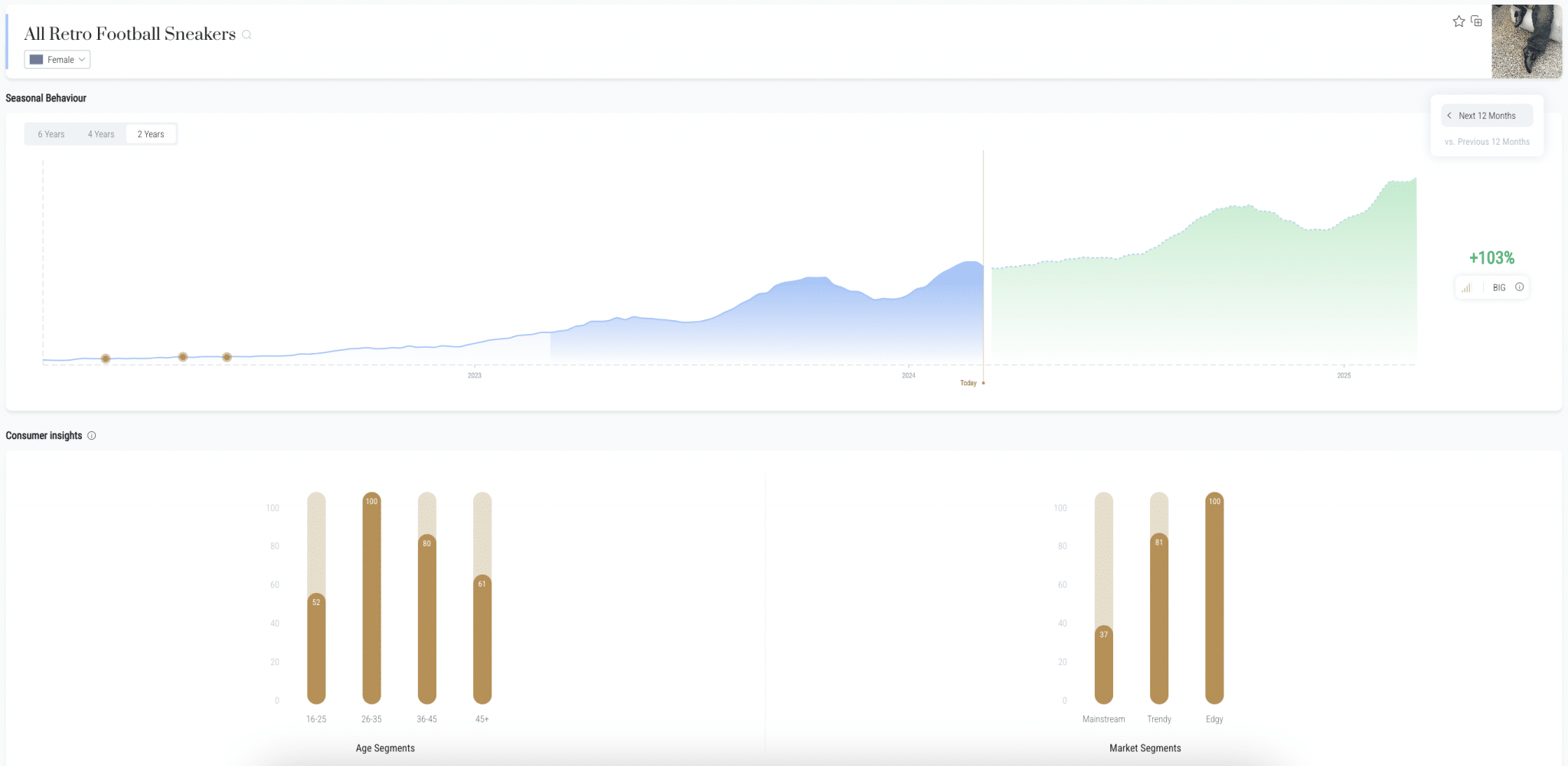The height and width of the screenshot is (766, 1568).
Task: Click the left chevron in Next 12 Months
Action: point(1449,116)
